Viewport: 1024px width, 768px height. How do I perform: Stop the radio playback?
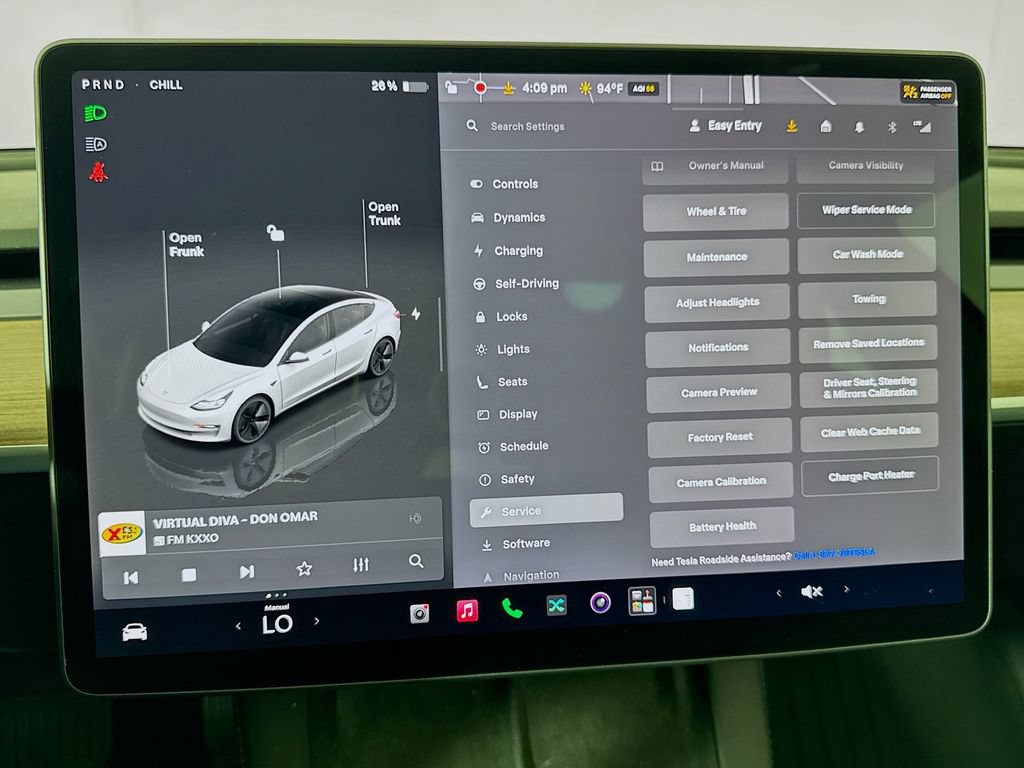tap(189, 575)
